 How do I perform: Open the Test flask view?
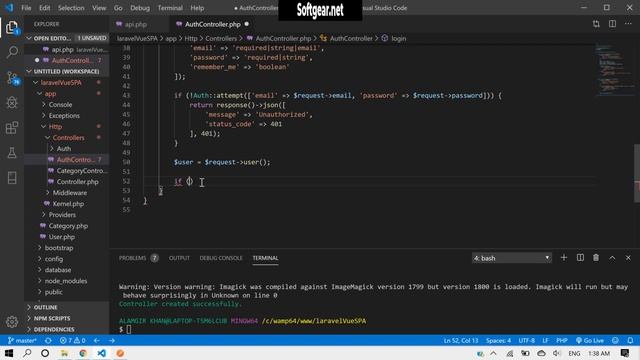(12, 153)
